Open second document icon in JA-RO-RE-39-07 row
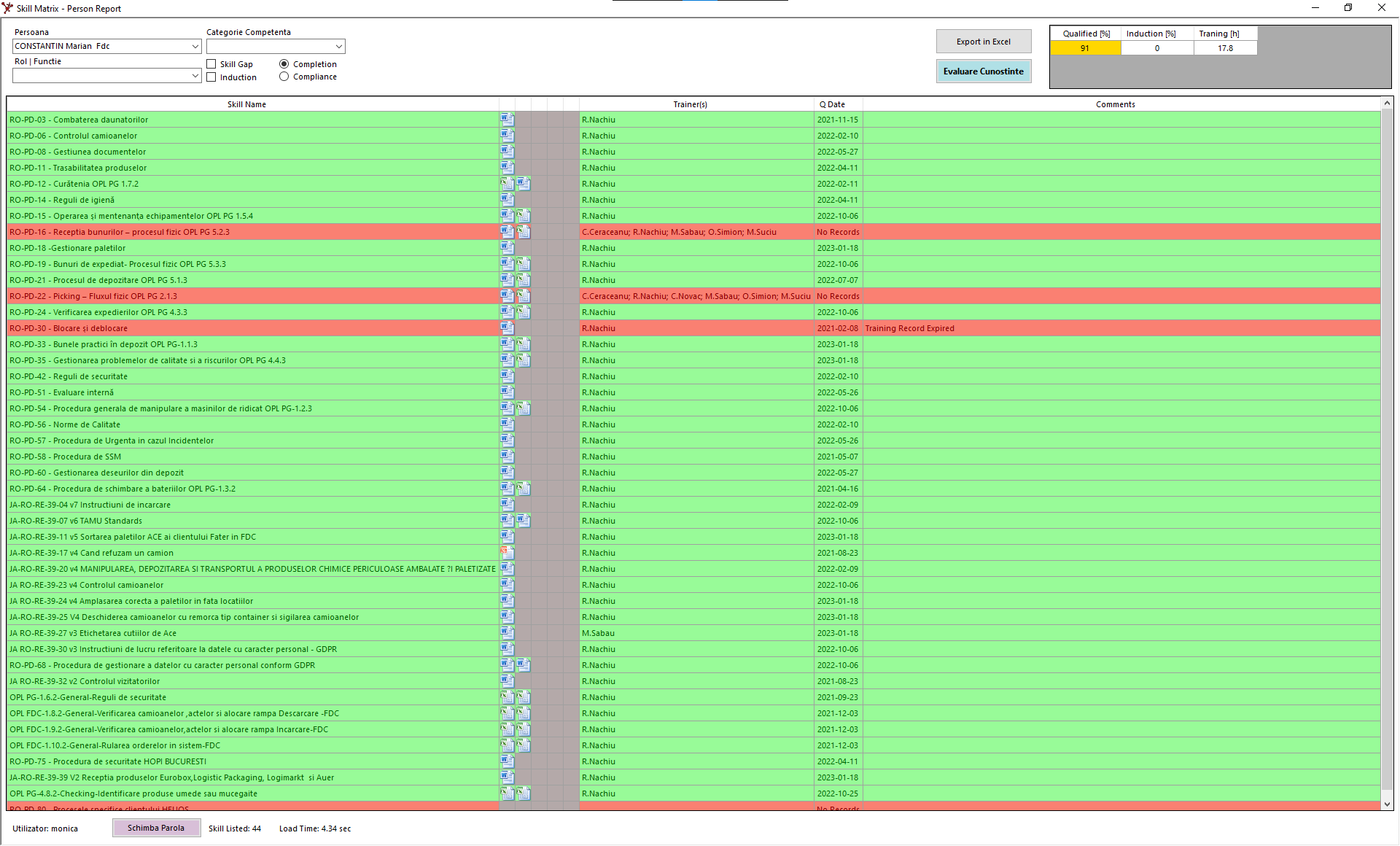This screenshot has height=846, width=1400. click(524, 521)
